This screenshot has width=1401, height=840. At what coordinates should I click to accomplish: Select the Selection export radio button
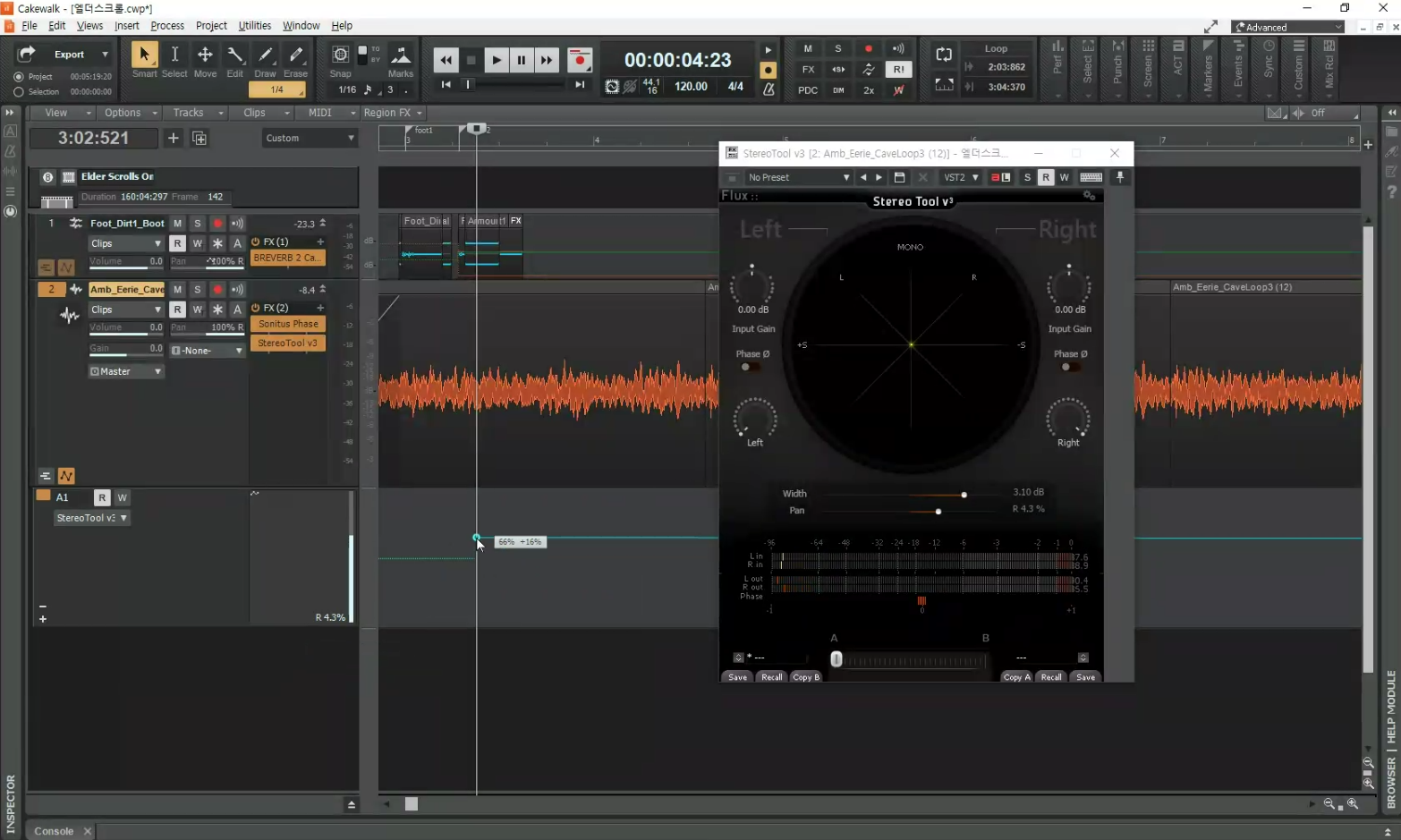(x=18, y=91)
